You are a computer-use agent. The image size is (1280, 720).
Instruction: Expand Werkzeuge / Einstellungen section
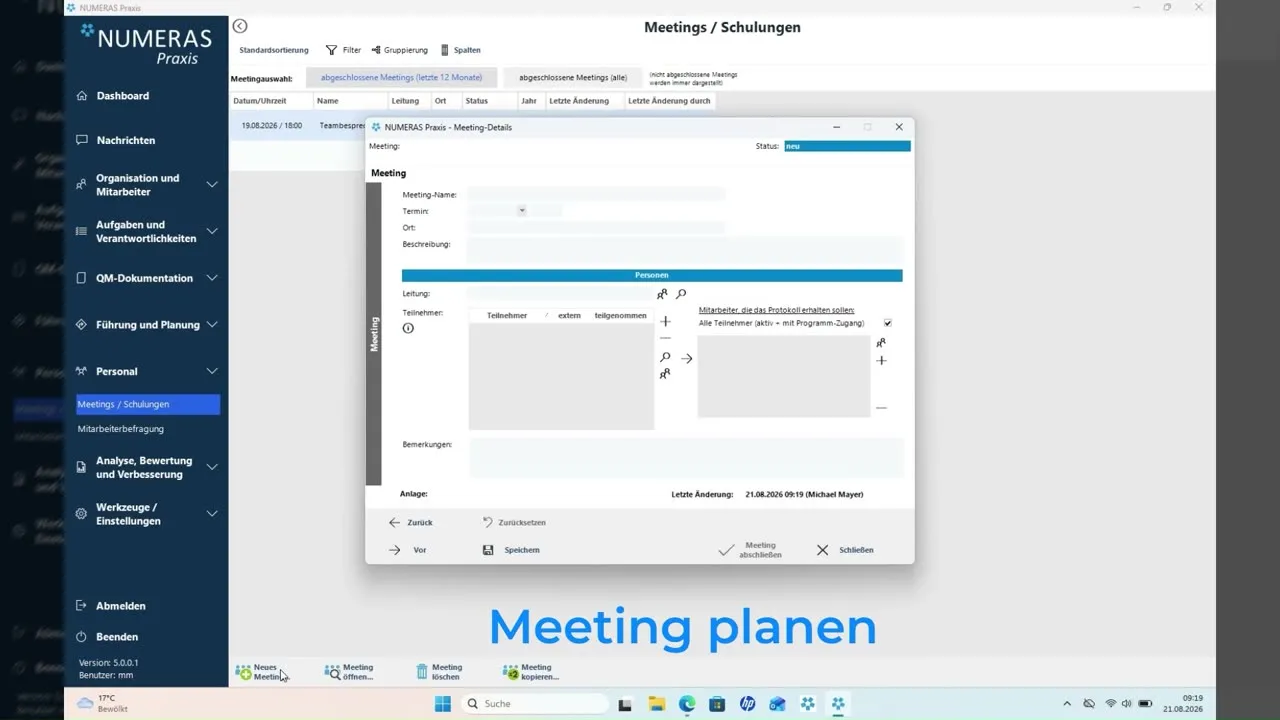(212, 513)
